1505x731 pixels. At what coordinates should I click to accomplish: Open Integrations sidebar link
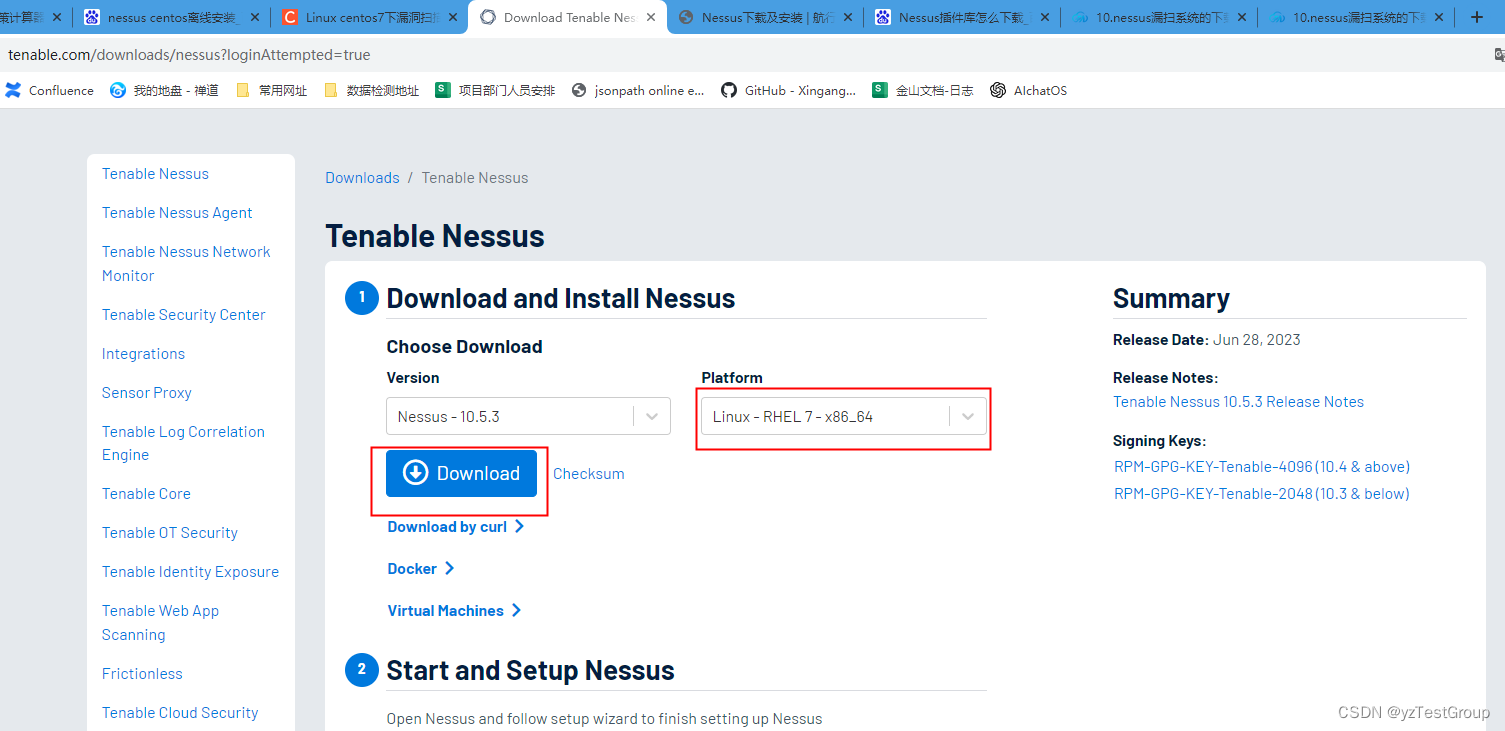coord(143,354)
